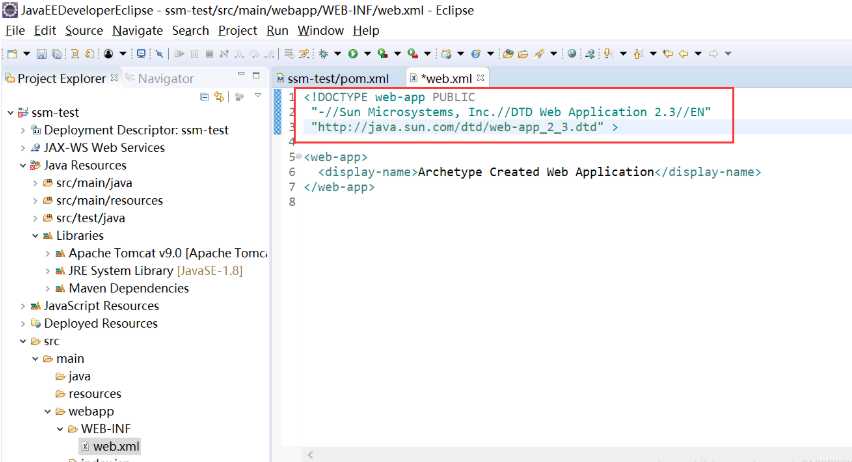Maximize the Project Explorer view
852x462 pixels.
pyautogui.click(x=256, y=76)
